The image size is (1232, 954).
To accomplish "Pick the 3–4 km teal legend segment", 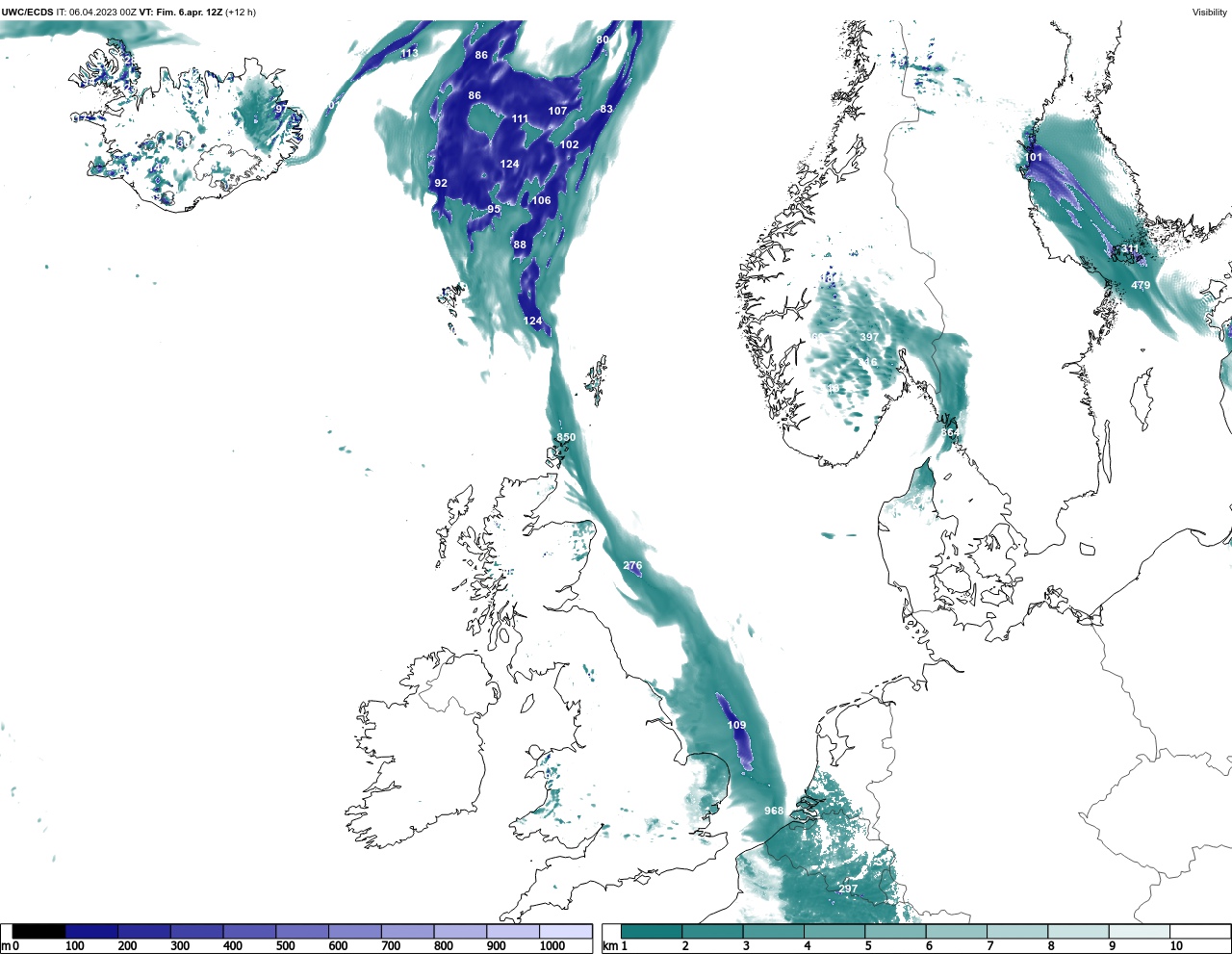I will click(x=774, y=931).
